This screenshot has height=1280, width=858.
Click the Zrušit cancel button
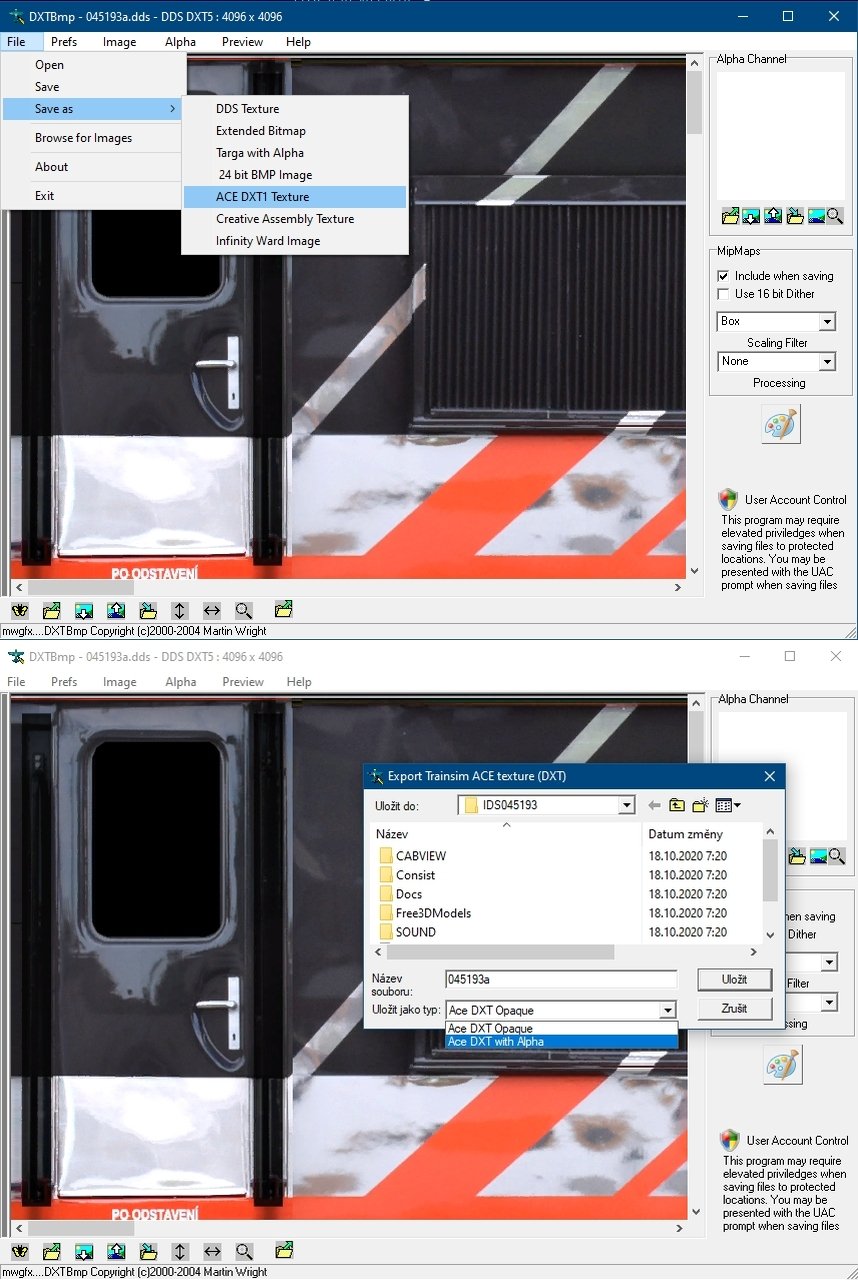point(734,1008)
